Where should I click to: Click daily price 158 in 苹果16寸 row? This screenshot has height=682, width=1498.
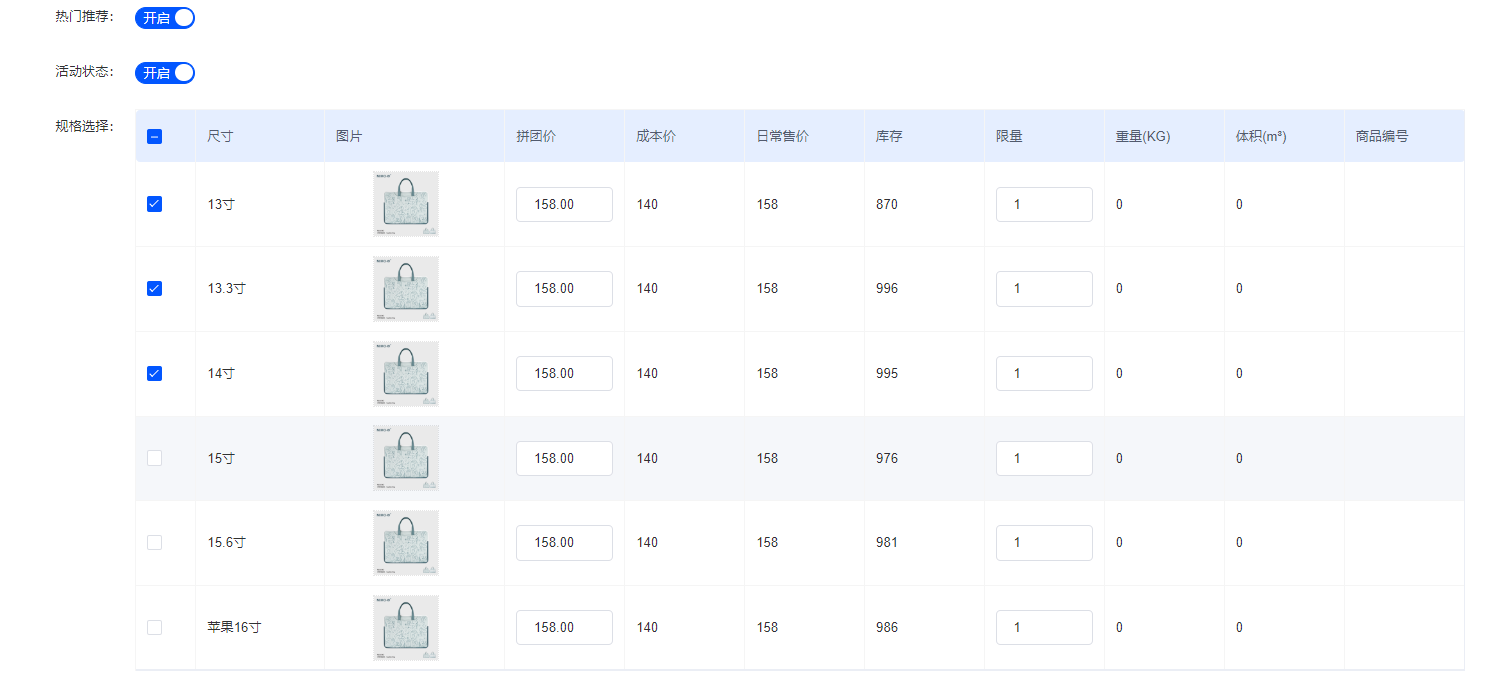click(767, 627)
